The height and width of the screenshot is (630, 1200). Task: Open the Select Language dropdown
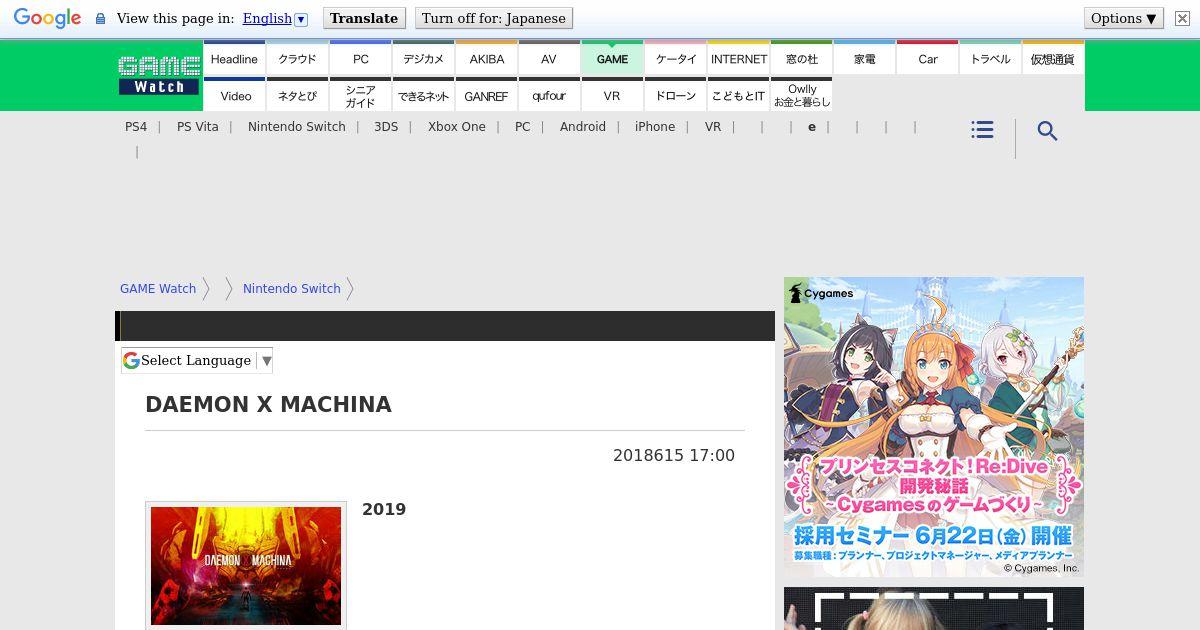coord(197,360)
